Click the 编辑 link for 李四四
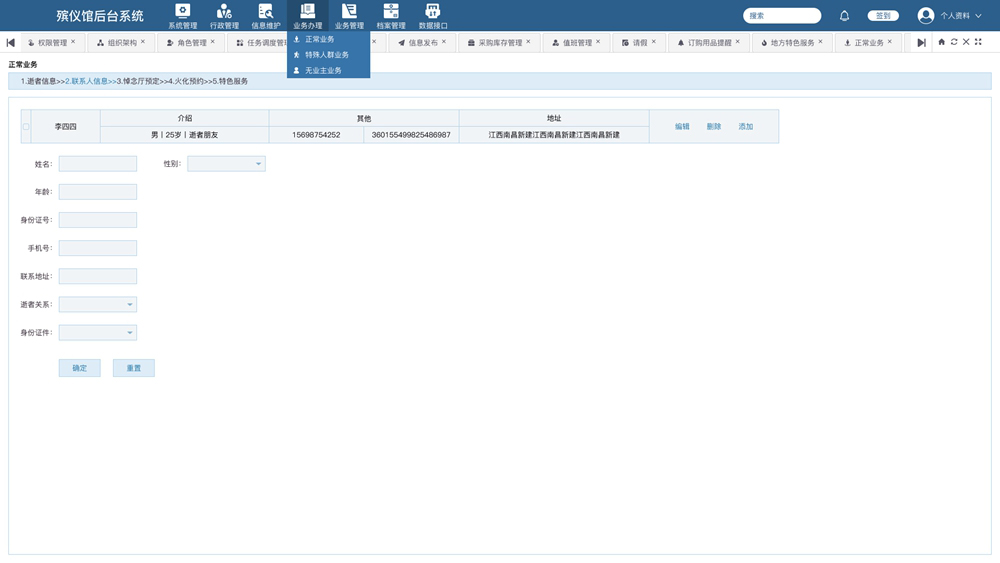1000x563 pixels. pyautogui.click(x=682, y=127)
